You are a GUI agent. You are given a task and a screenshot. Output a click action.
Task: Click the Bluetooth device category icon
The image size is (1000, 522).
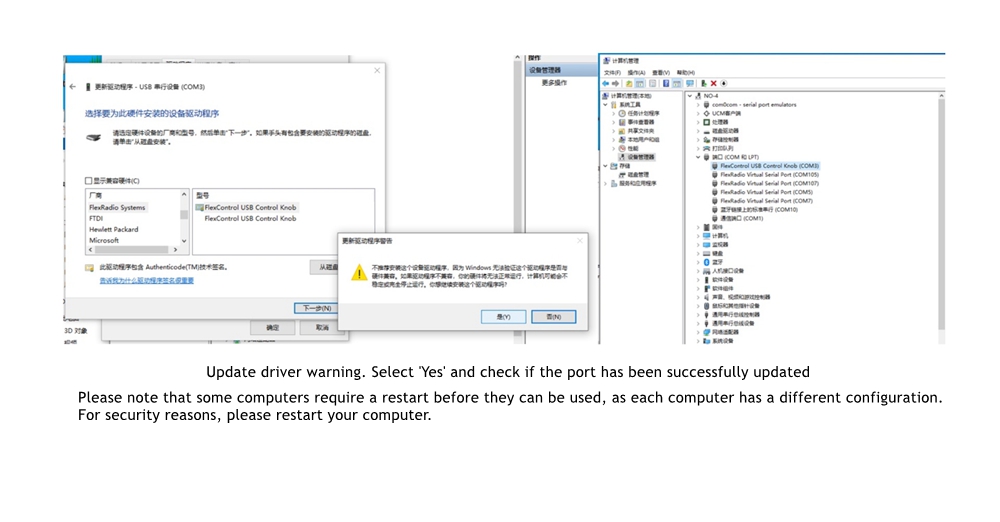[x=706, y=262]
